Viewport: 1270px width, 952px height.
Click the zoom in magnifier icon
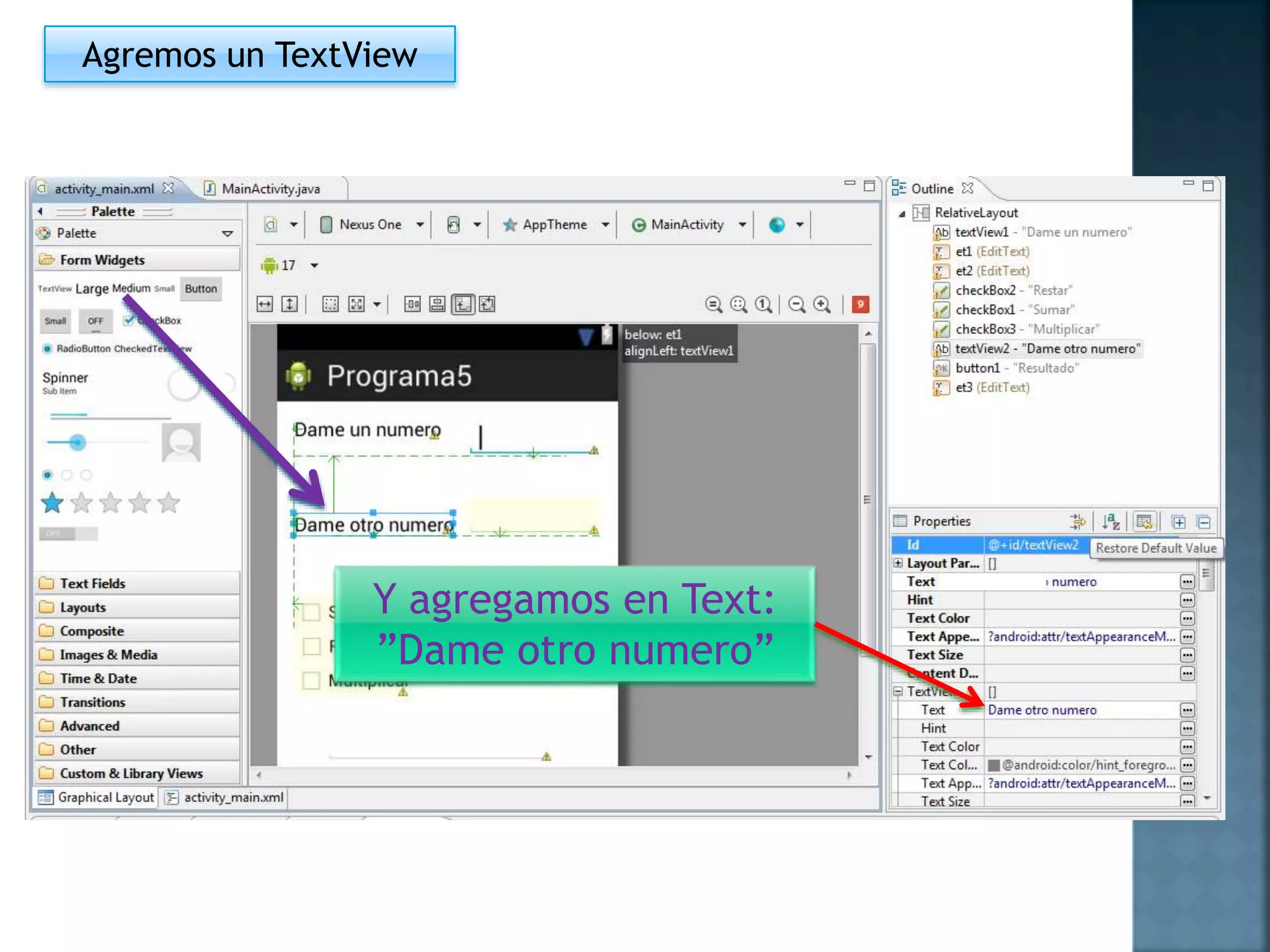pos(822,304)
